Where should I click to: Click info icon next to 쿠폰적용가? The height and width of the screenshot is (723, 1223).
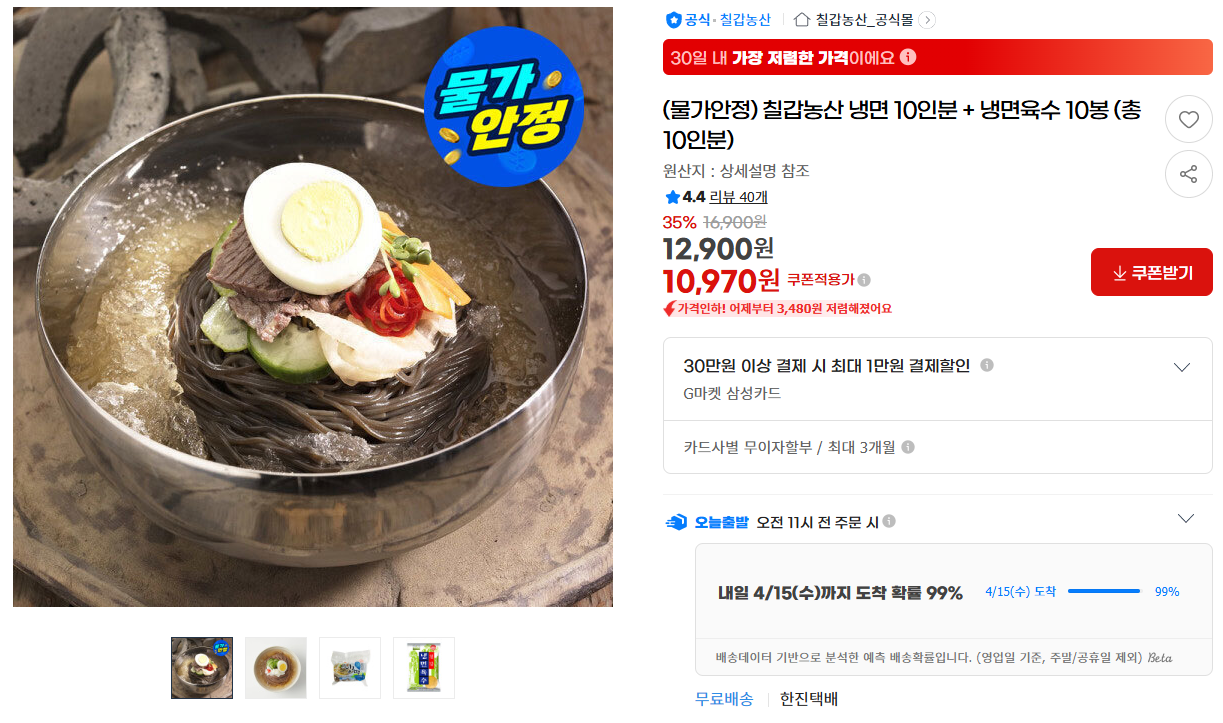click(x=864, y=280)
